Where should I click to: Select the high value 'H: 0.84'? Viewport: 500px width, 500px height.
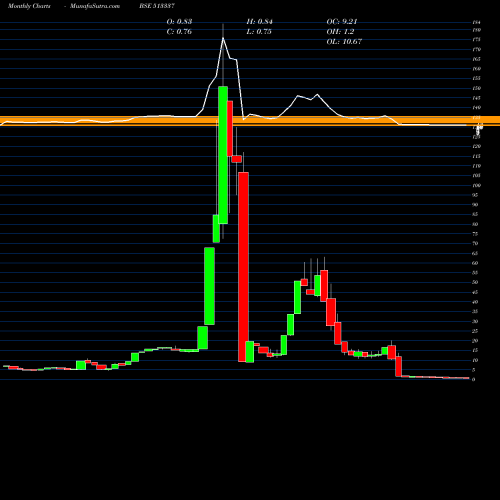[x=259, y=22]
